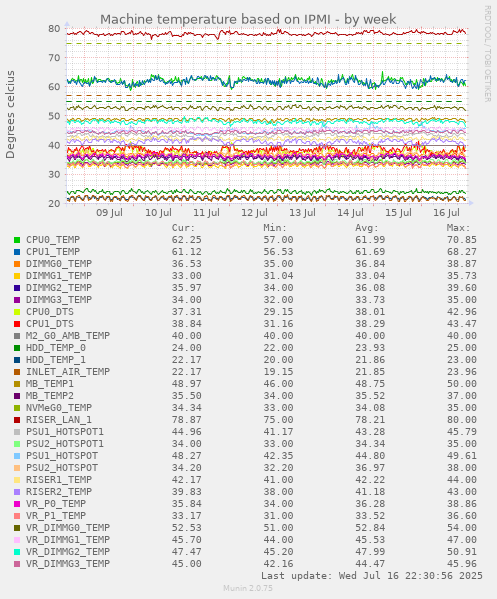
Task: Select the NVMeG0_TEMP legend label
Action: click(59, 408)
